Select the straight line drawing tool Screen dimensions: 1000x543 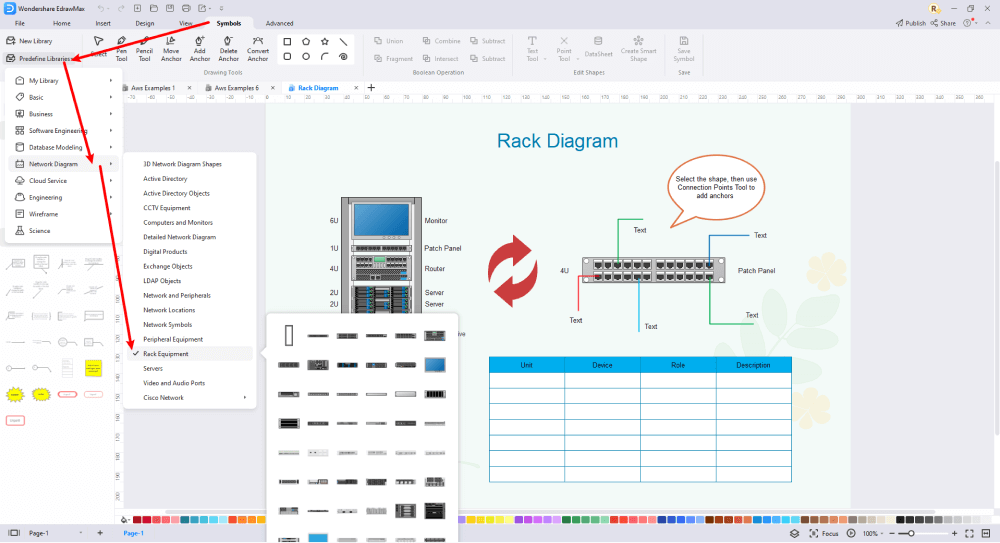[343, 41]
